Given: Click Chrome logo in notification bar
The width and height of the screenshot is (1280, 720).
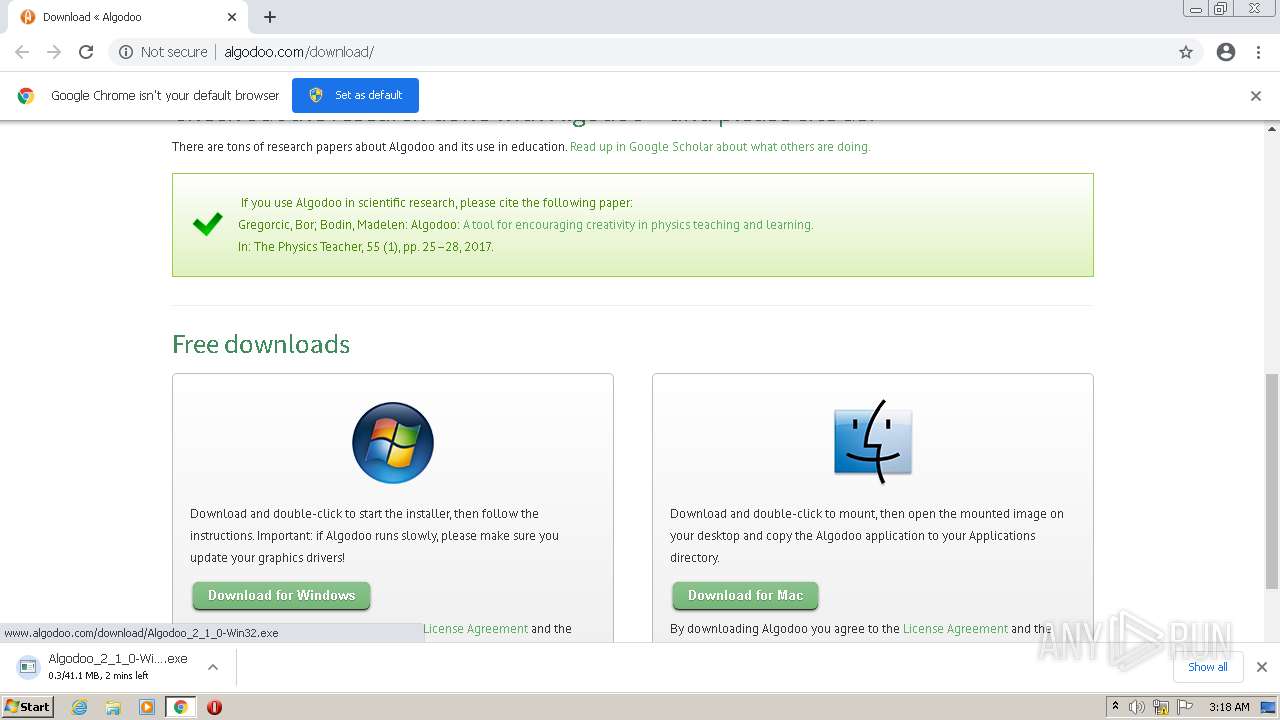Looking at the screenshot, I should coord(26,96).
